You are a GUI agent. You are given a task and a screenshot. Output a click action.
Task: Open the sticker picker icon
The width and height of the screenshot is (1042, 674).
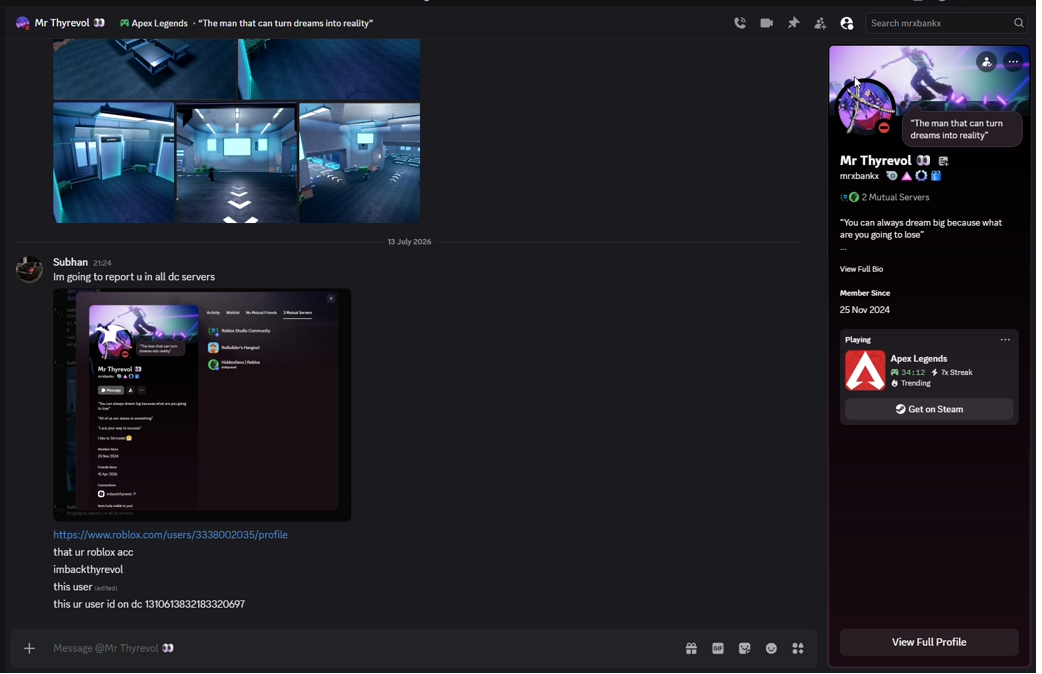click(744, 648)
